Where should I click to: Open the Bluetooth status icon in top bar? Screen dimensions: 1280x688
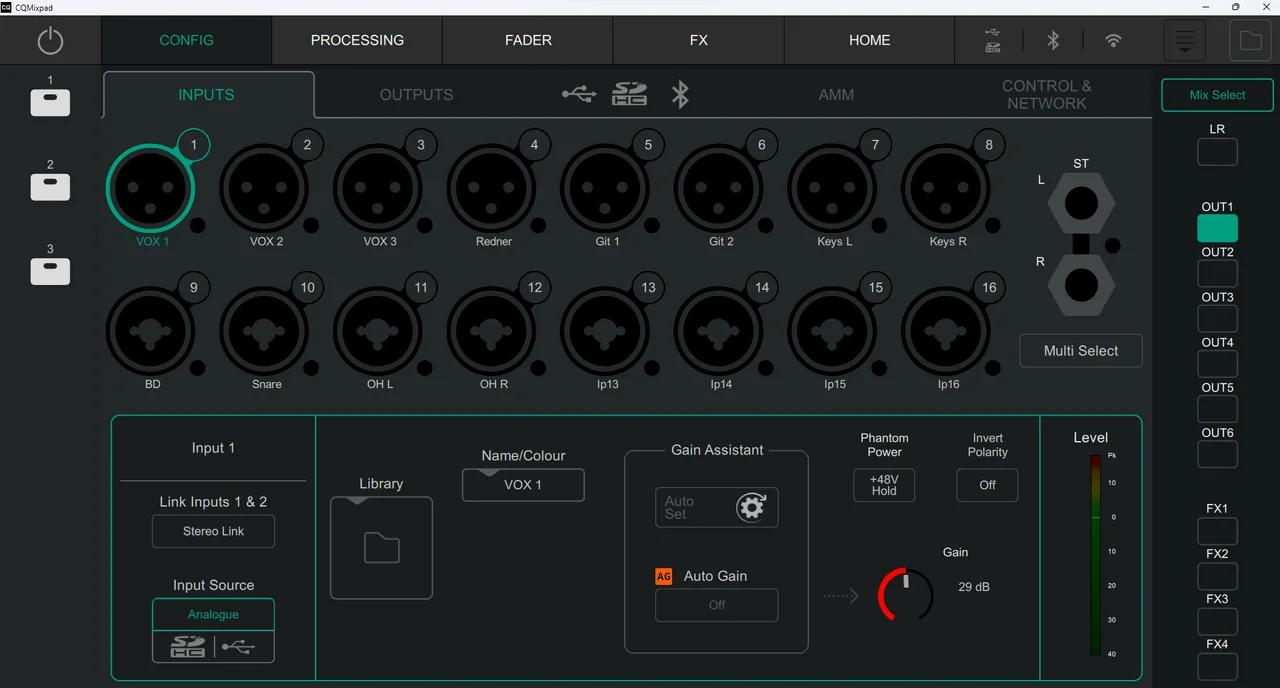click(1053, 41)
